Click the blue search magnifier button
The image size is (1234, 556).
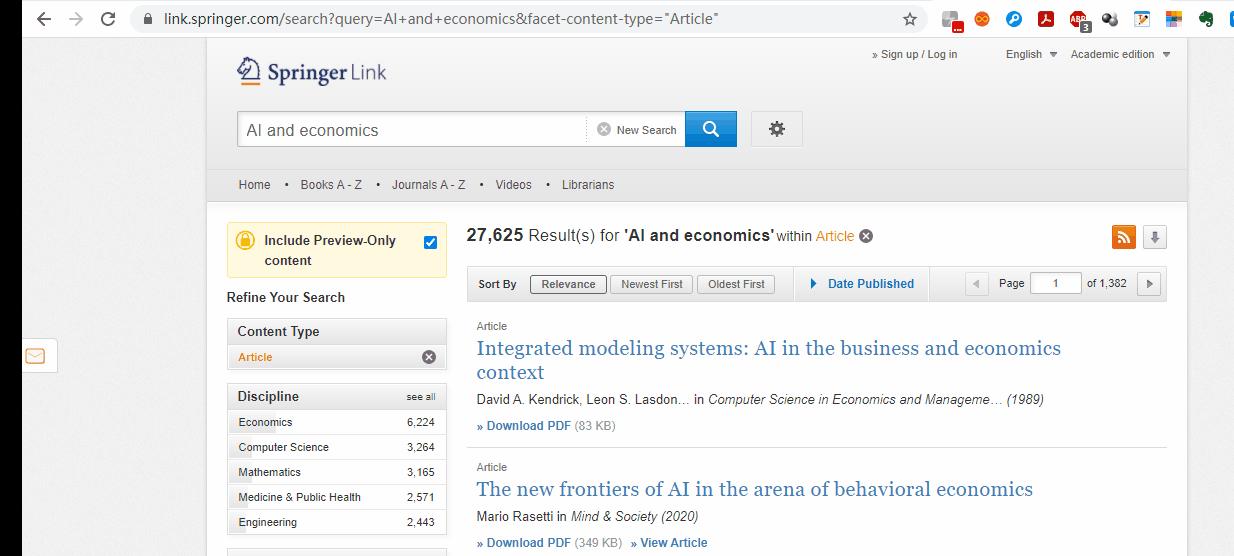711,129
